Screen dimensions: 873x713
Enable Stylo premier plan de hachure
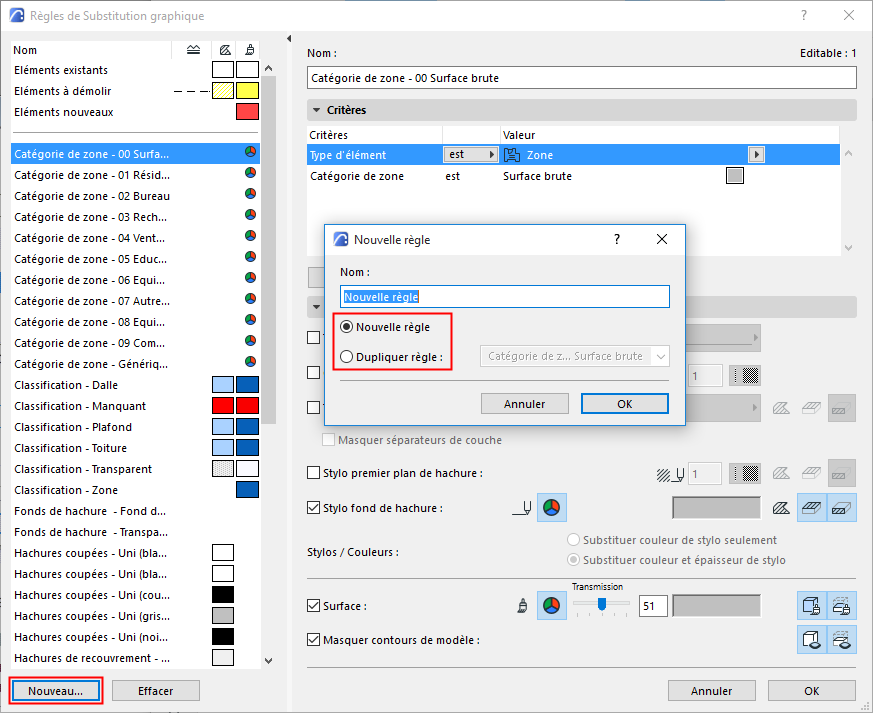[313, 473]
